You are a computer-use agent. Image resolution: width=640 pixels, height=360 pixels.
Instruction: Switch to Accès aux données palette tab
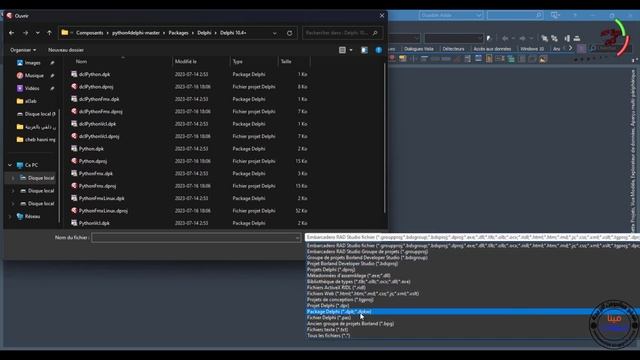pyautogui.click(x=492, y=49)
